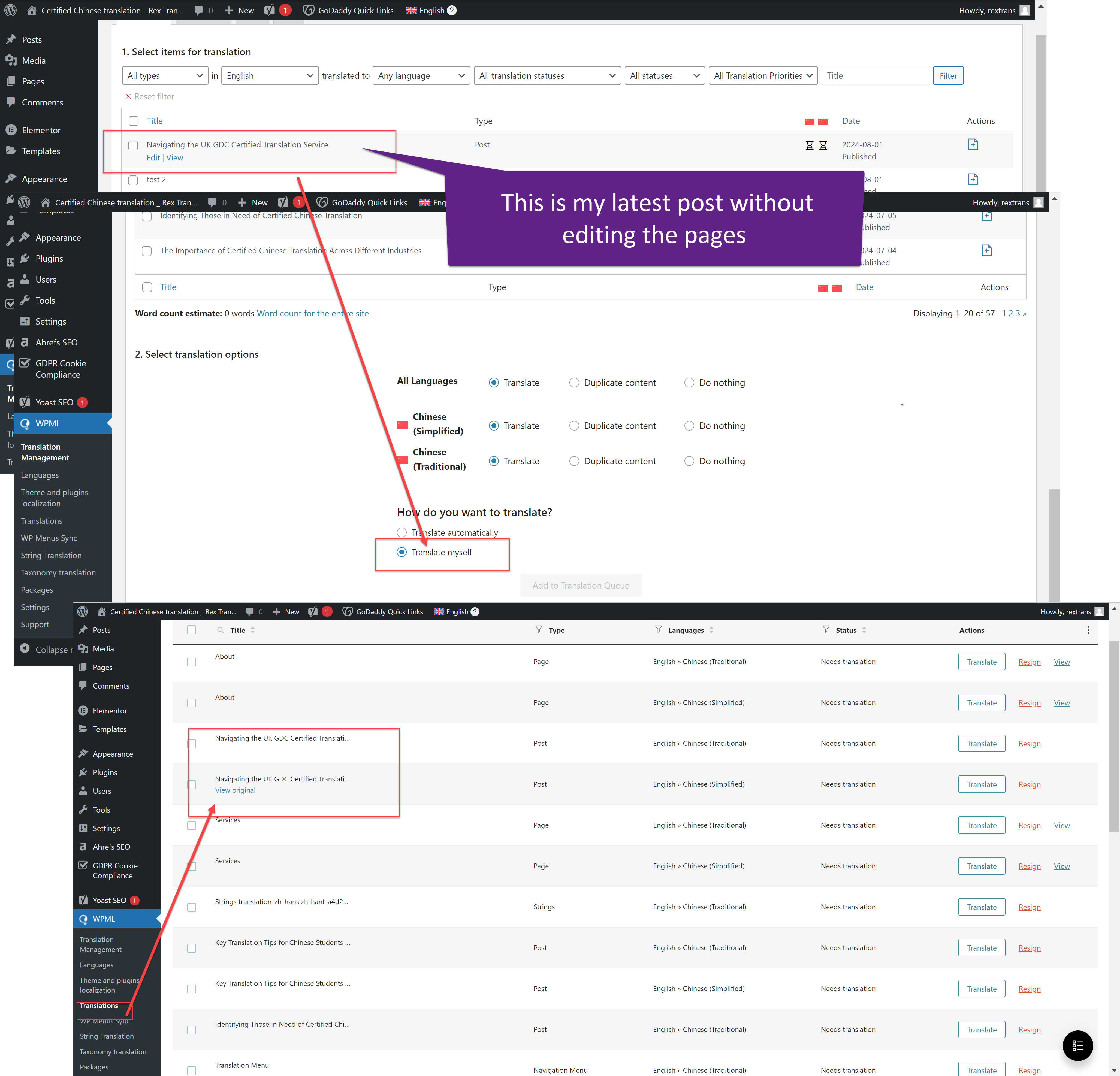The width and height of the screenshot is (1120, 1076).
Task: Click the WordPress logo in the top admin bar
Action: 10,10
